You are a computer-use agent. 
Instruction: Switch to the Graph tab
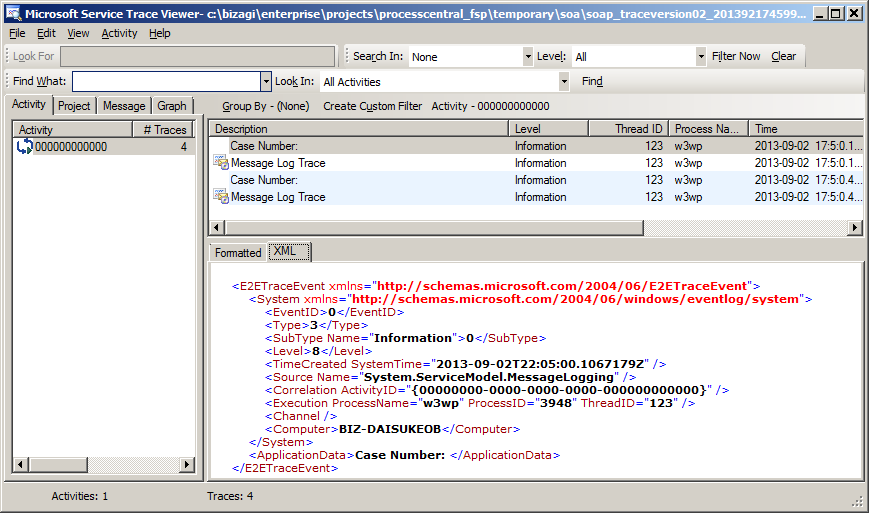(172, 106)
